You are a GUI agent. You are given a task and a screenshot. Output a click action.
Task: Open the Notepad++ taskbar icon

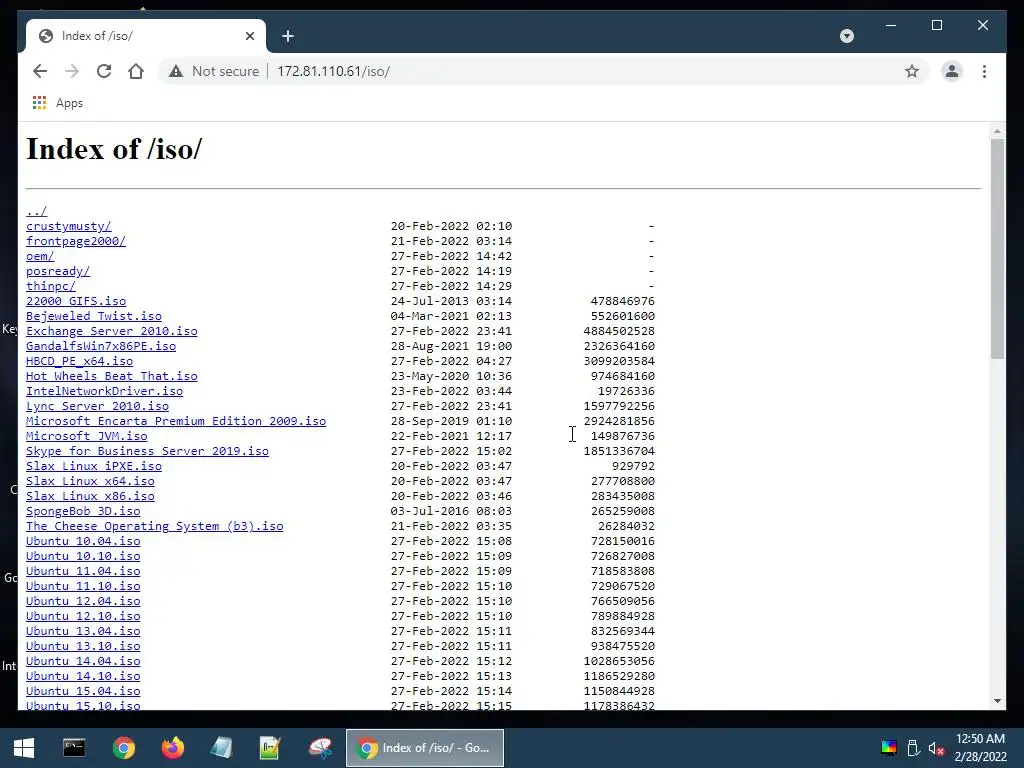270,748
